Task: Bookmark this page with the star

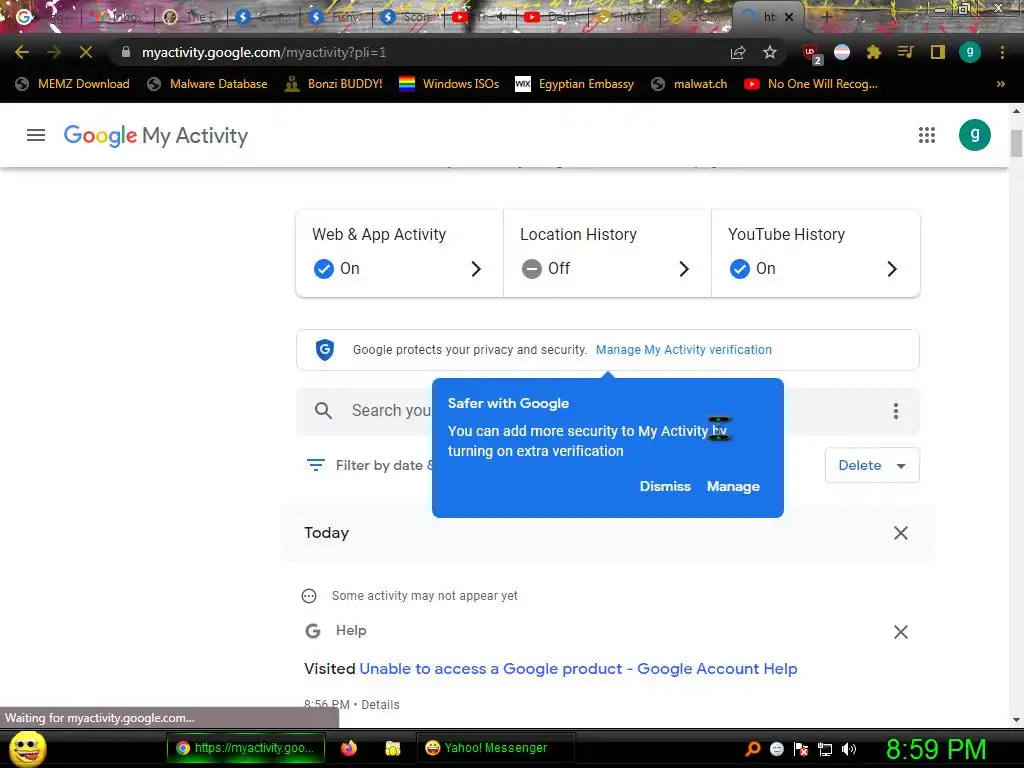Action: click(770, 52)
